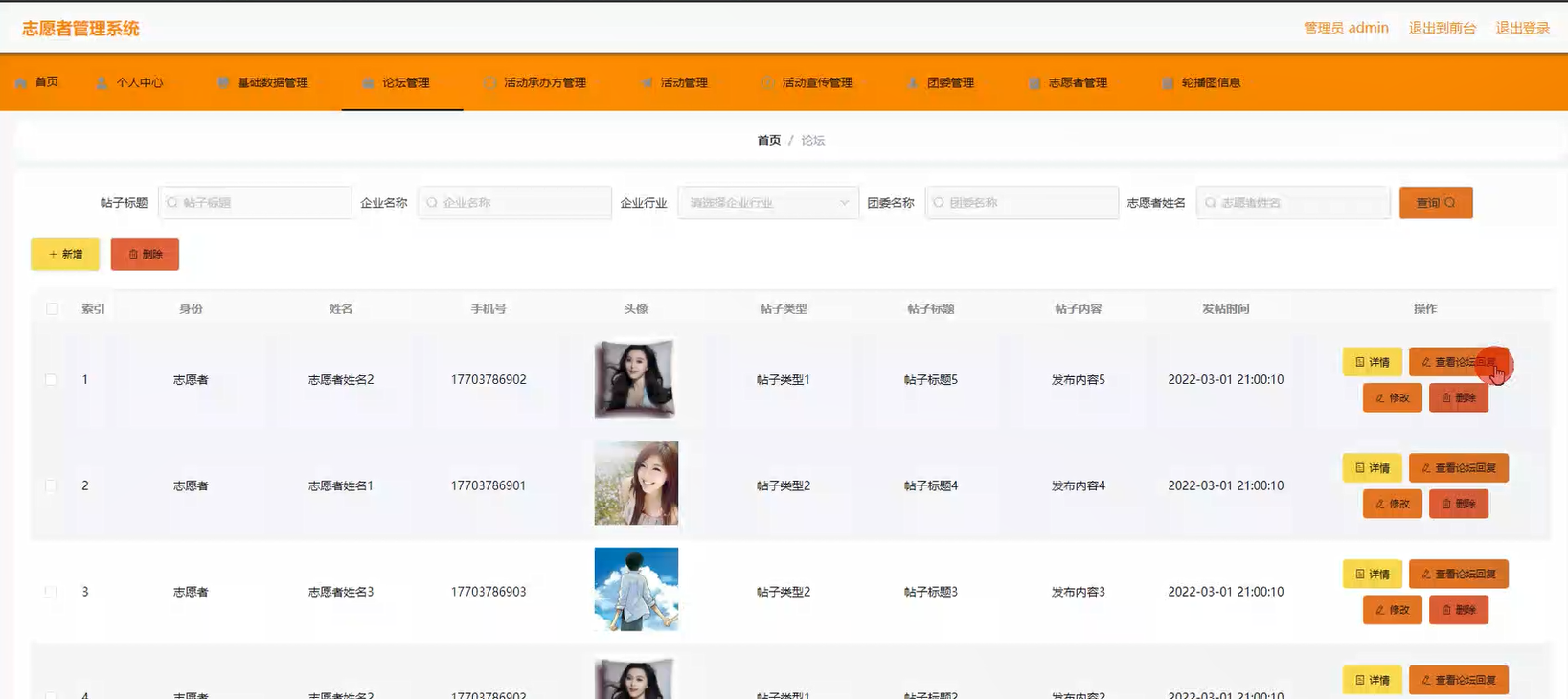This screenshot has width=1568, height=699.
Task: Click 详情 for 帖子标题3 row
Action: (x=1372, y=574)
